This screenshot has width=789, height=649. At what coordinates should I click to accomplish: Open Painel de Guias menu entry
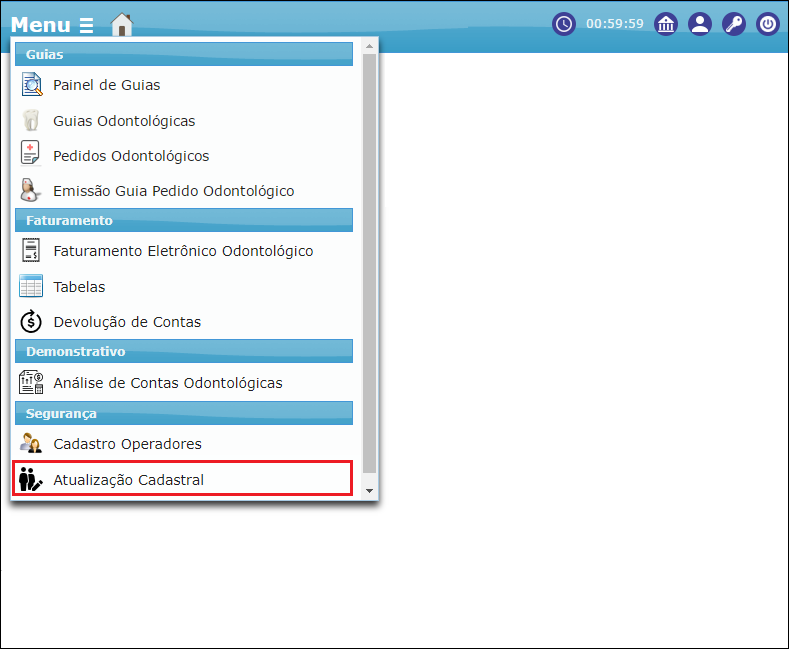pyautogui.click(x=107, y=85)
